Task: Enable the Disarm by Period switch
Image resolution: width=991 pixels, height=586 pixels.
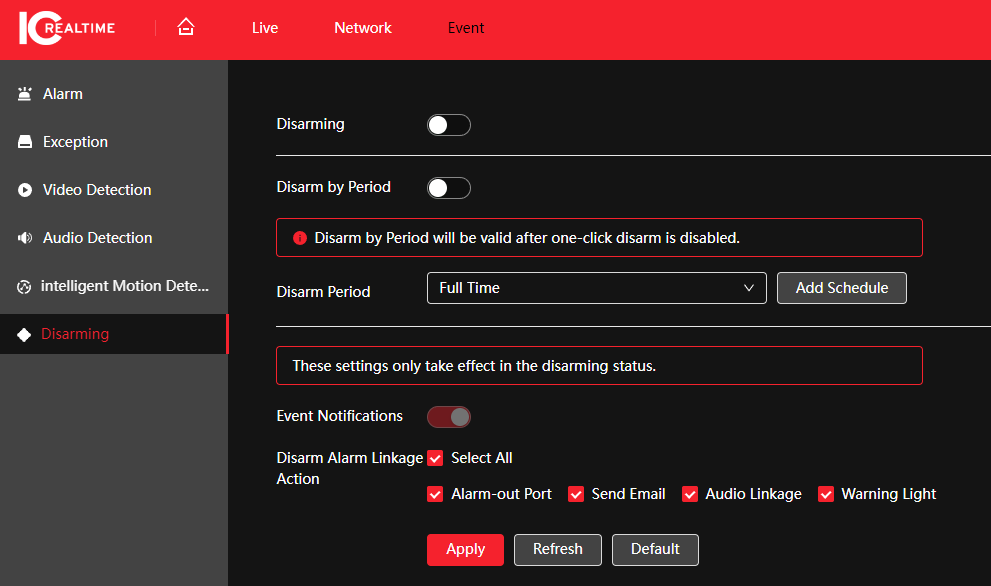Action: (449, 188)
